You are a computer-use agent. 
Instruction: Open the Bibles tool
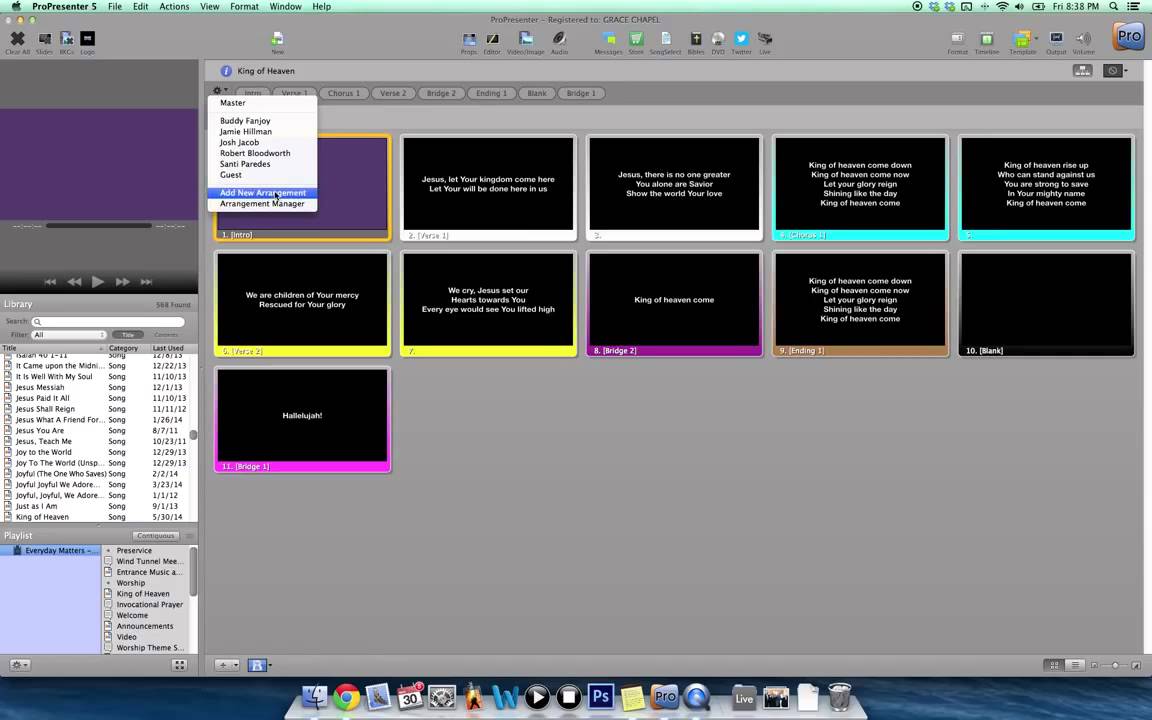(x=696, y=42)
